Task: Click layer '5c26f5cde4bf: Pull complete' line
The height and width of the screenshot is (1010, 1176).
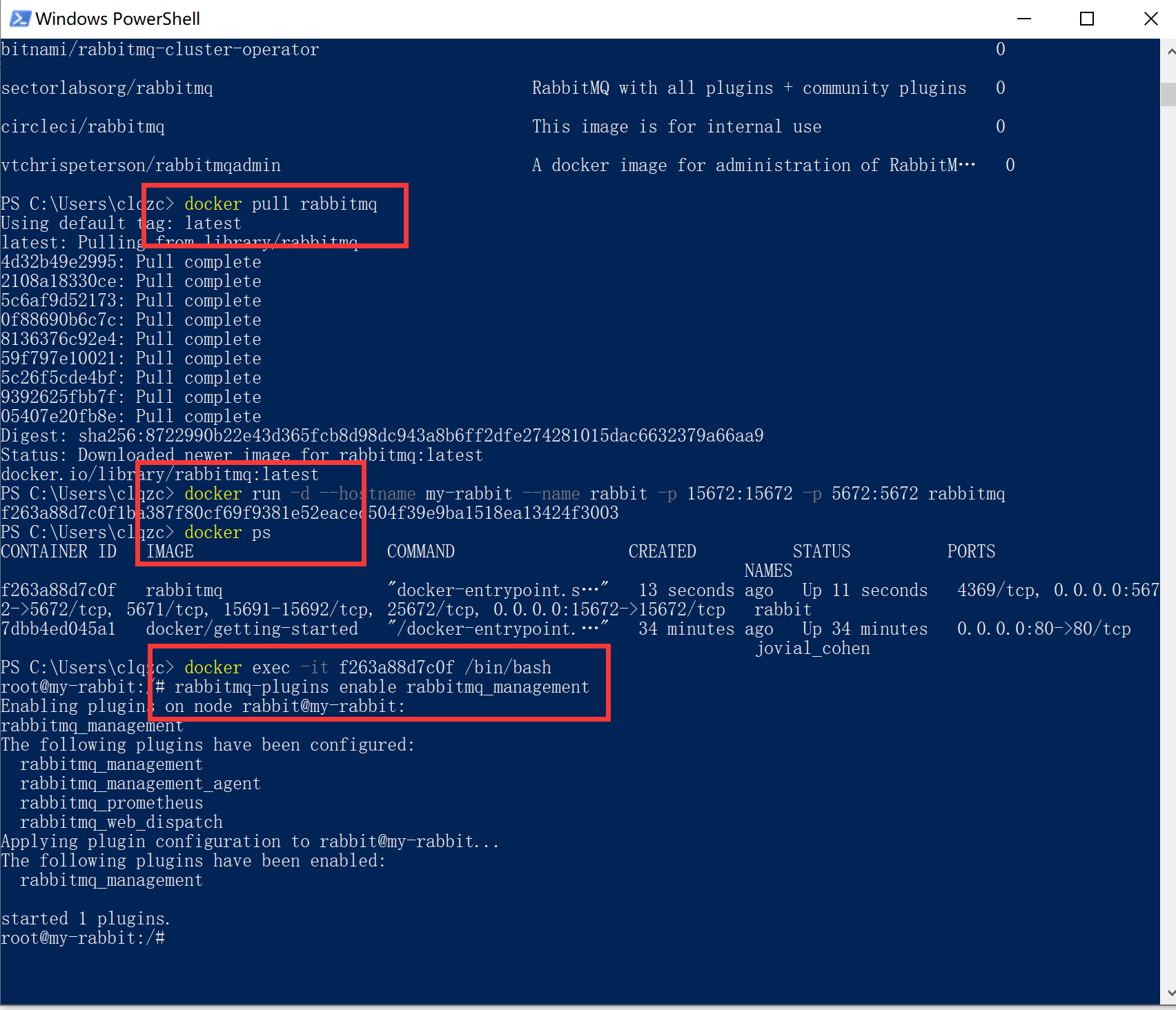Action: [x=131, y=378]
